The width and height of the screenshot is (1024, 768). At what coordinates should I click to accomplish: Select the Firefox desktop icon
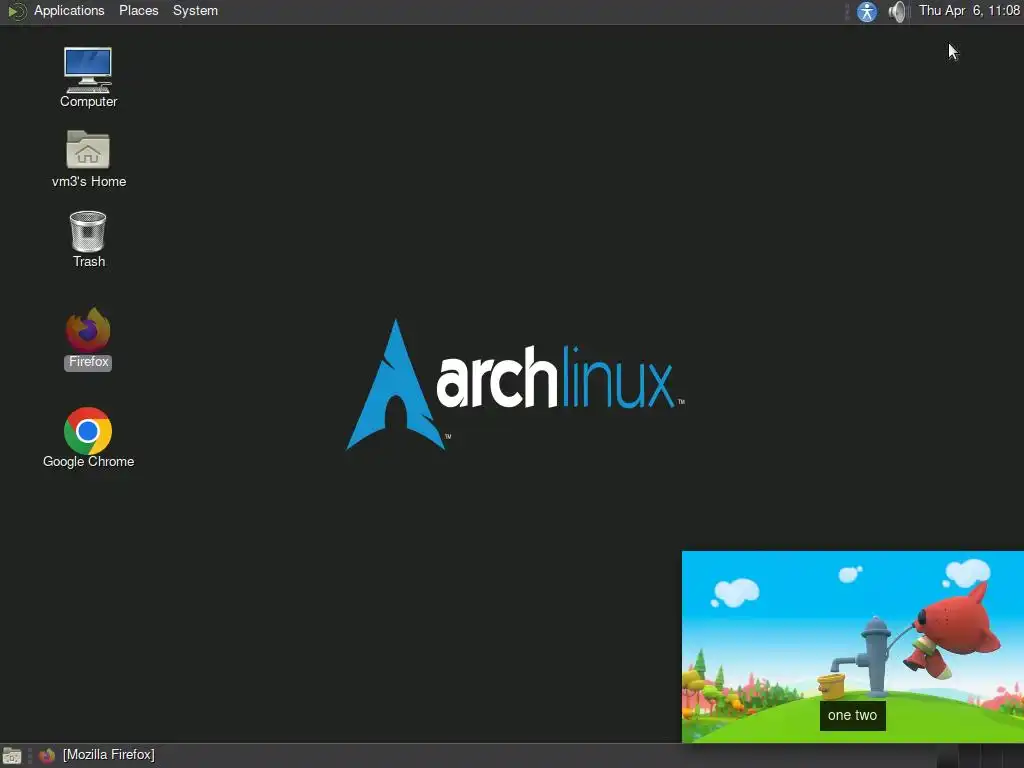pyautogui.click(x=88, y=338)
